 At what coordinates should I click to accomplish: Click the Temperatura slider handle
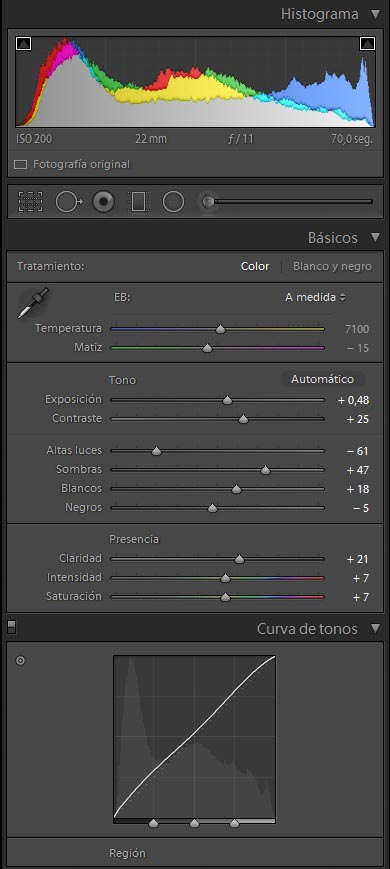pos(220,329)
